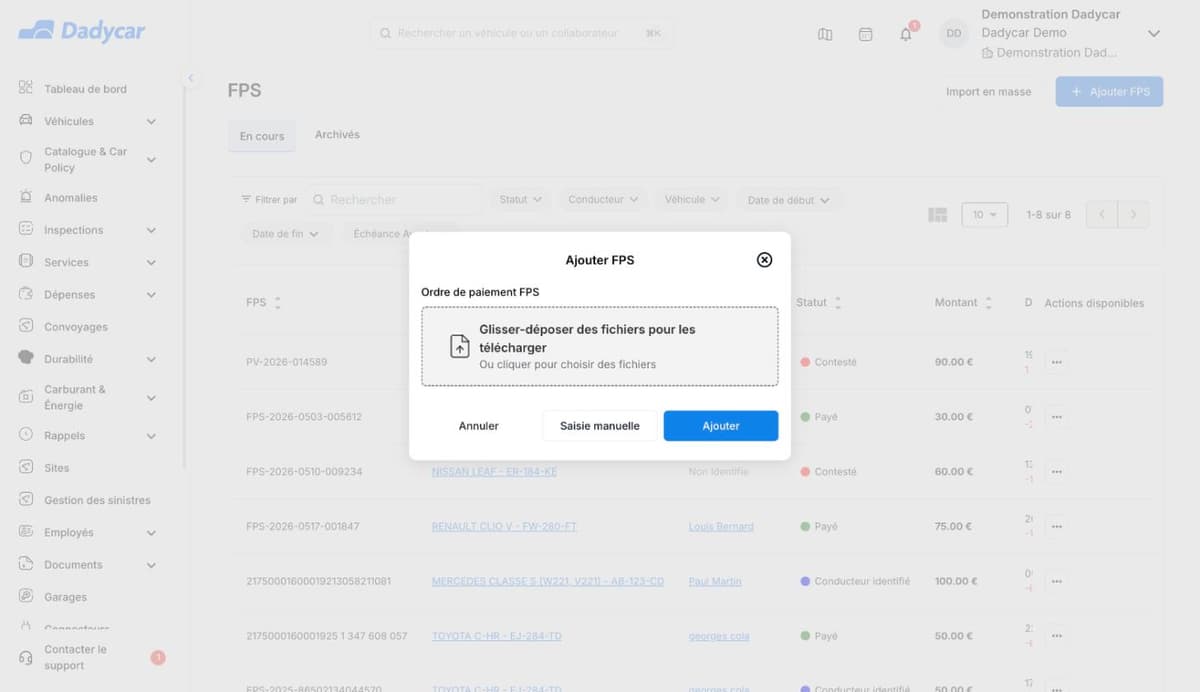Choose Saisie manuelle option

(600, 426)
